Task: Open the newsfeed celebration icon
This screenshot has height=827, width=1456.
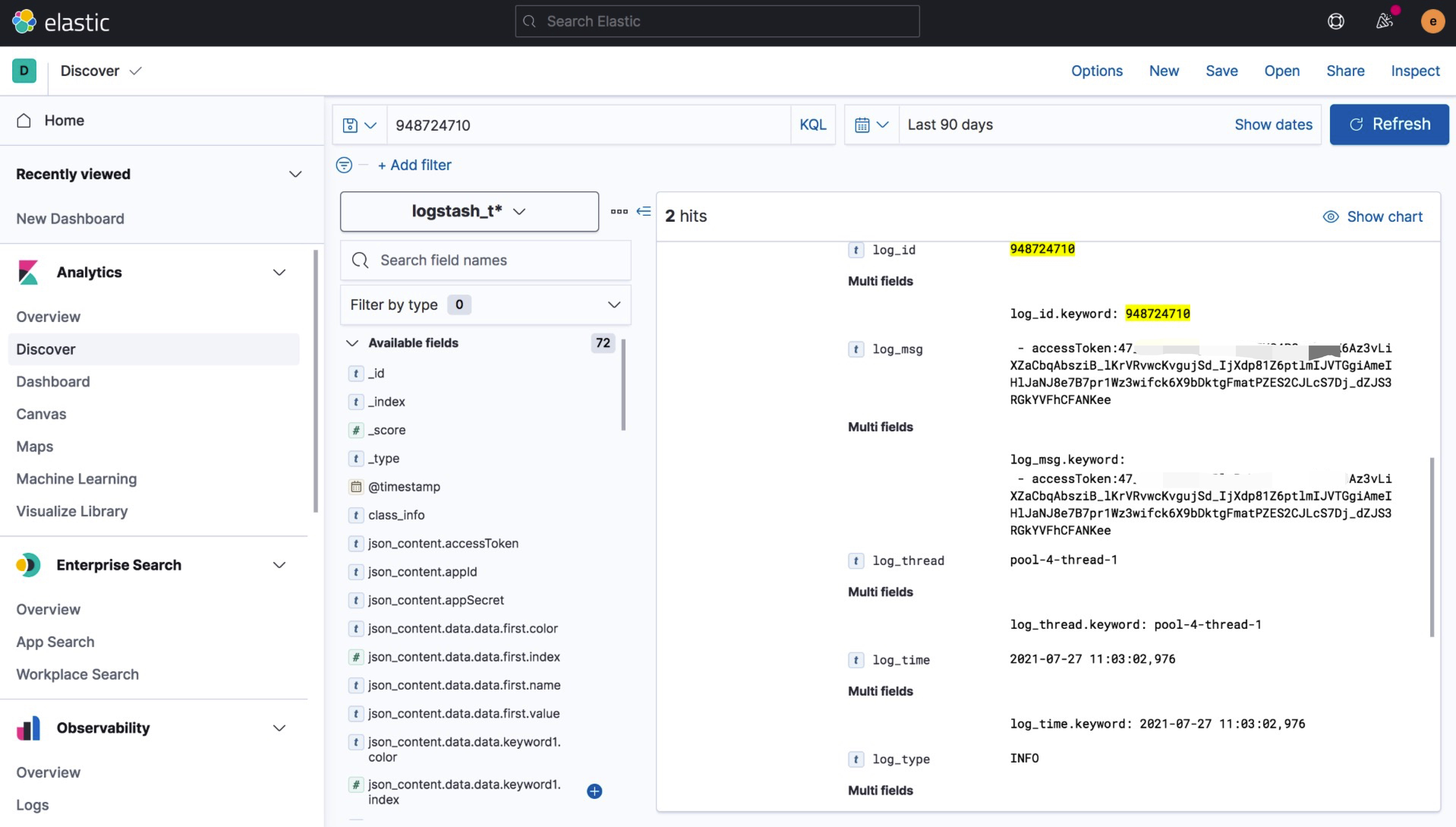Action: [1385, 21]
